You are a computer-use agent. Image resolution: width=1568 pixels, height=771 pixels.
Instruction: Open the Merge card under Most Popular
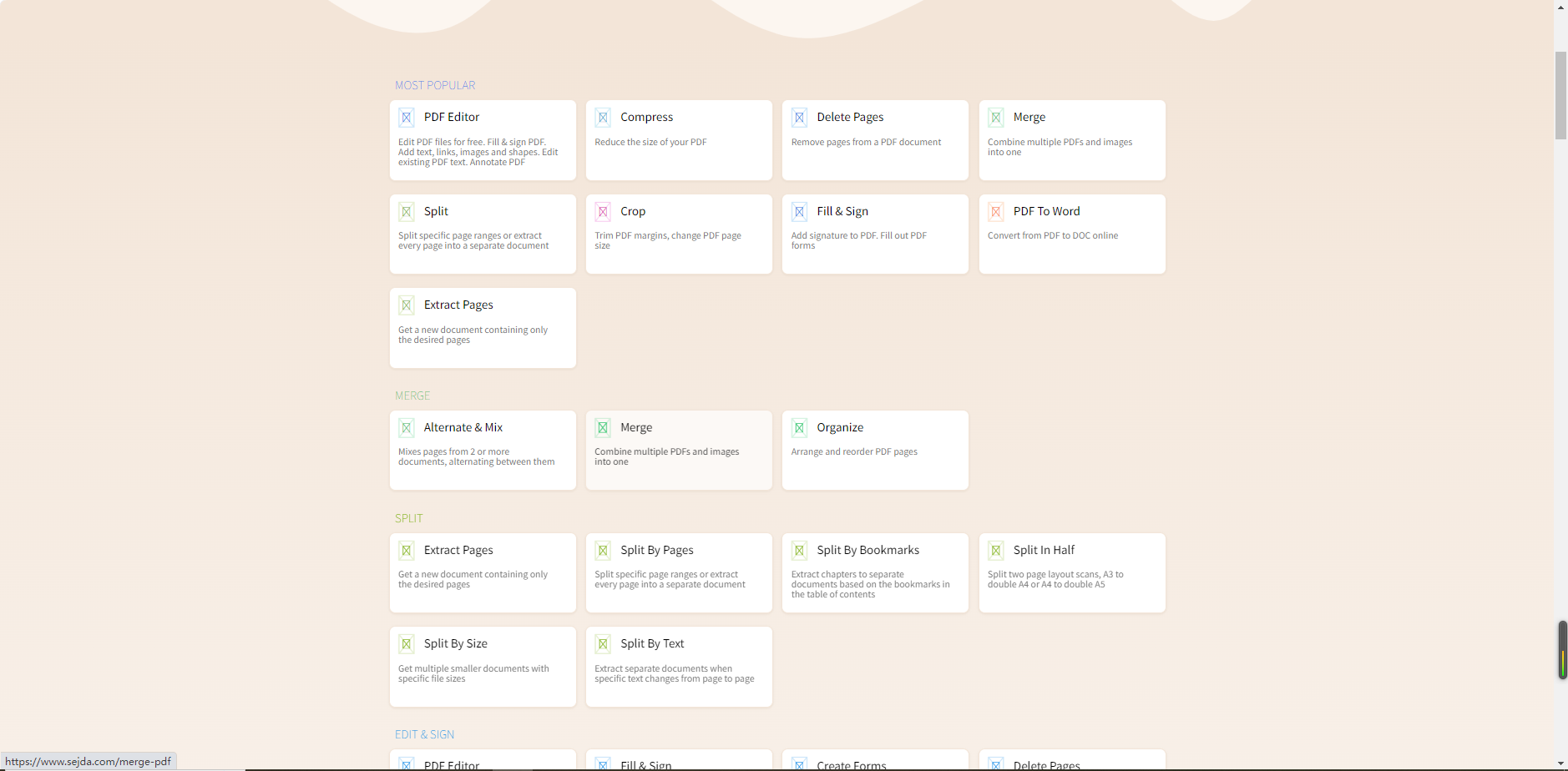(x=1071, y=139)
